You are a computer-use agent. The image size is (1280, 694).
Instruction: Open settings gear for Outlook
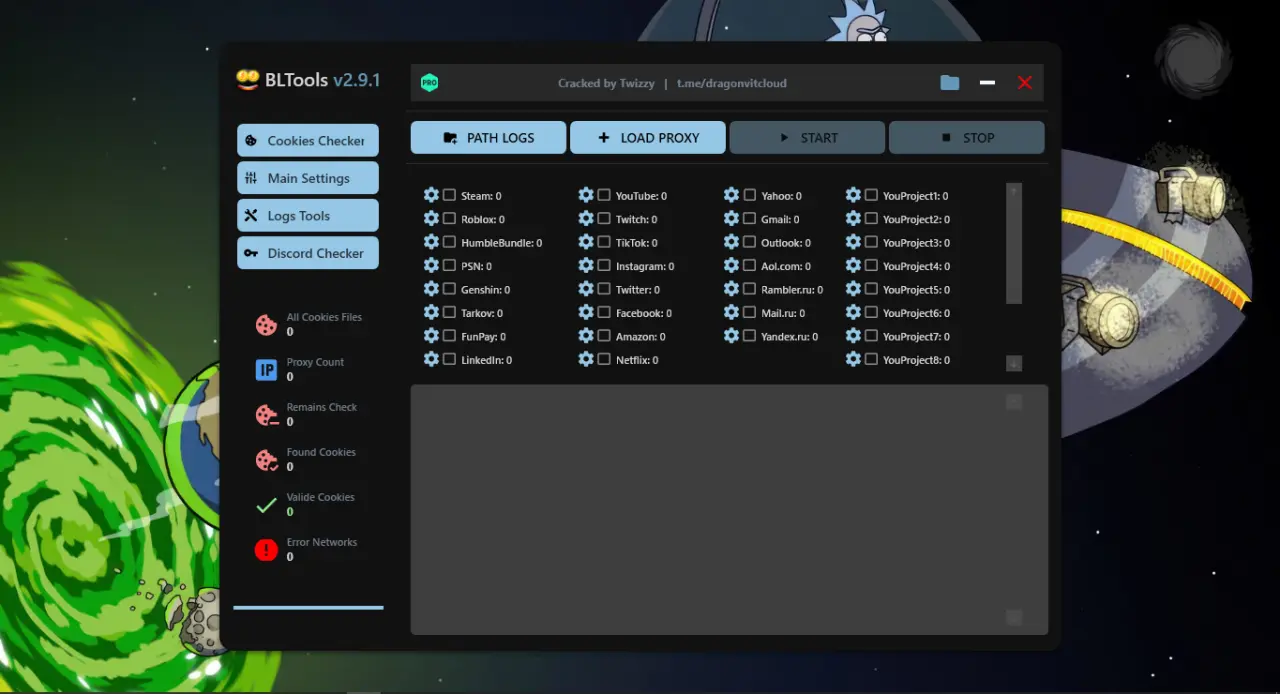pyautogui.click(x=731, y=242)
